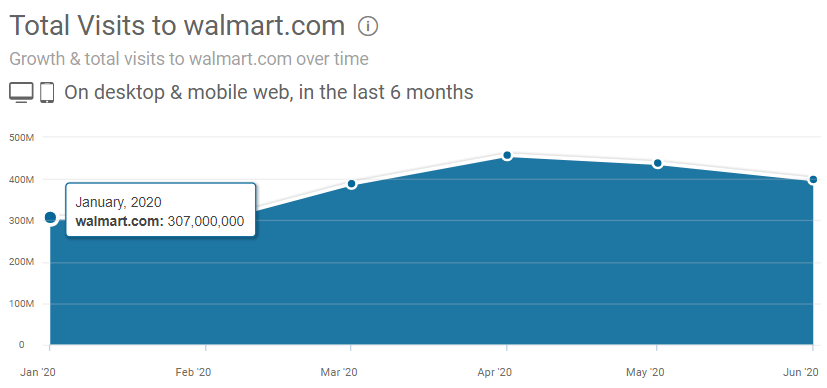Click the Jan '20 axis label
Image resolution: width=827 pixels, height=388 pixels.
pos(38,373)
